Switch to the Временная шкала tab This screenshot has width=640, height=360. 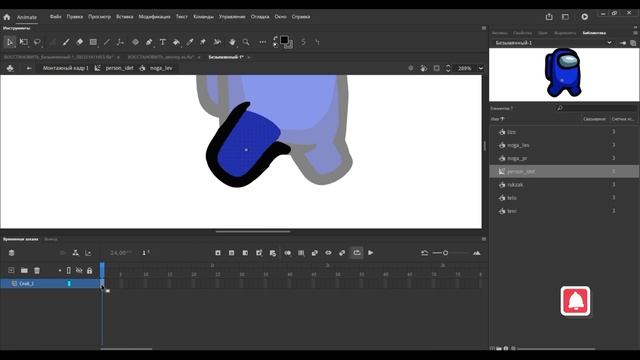pyautogui.click(x=20, y=239)
